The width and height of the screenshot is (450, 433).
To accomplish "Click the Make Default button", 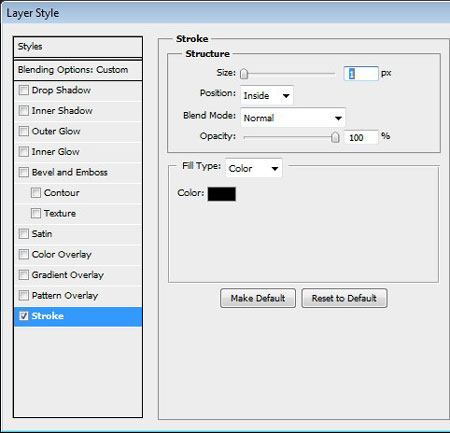I will click(258, 298).
